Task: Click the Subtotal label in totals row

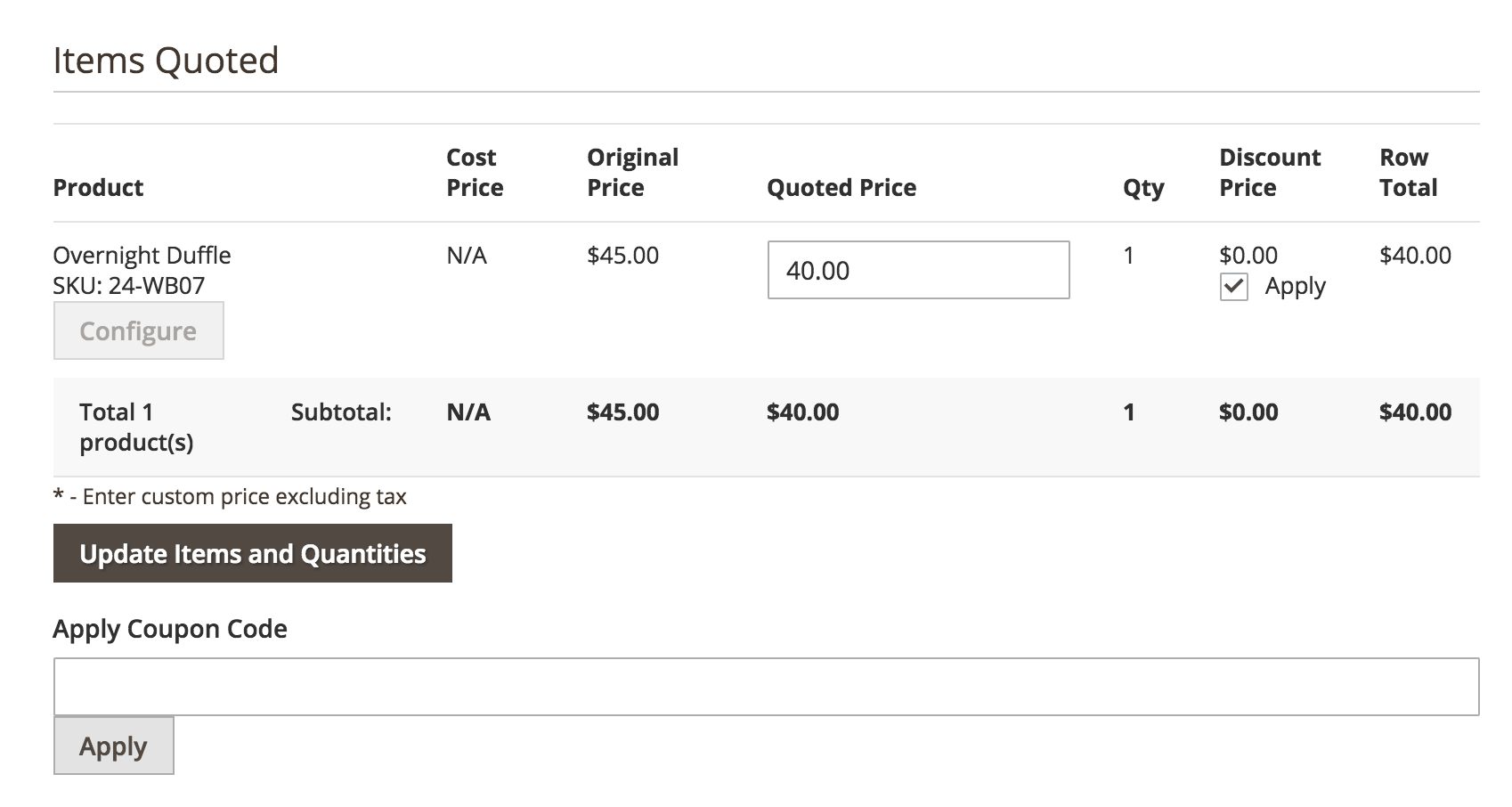Action: click(341, 412)
